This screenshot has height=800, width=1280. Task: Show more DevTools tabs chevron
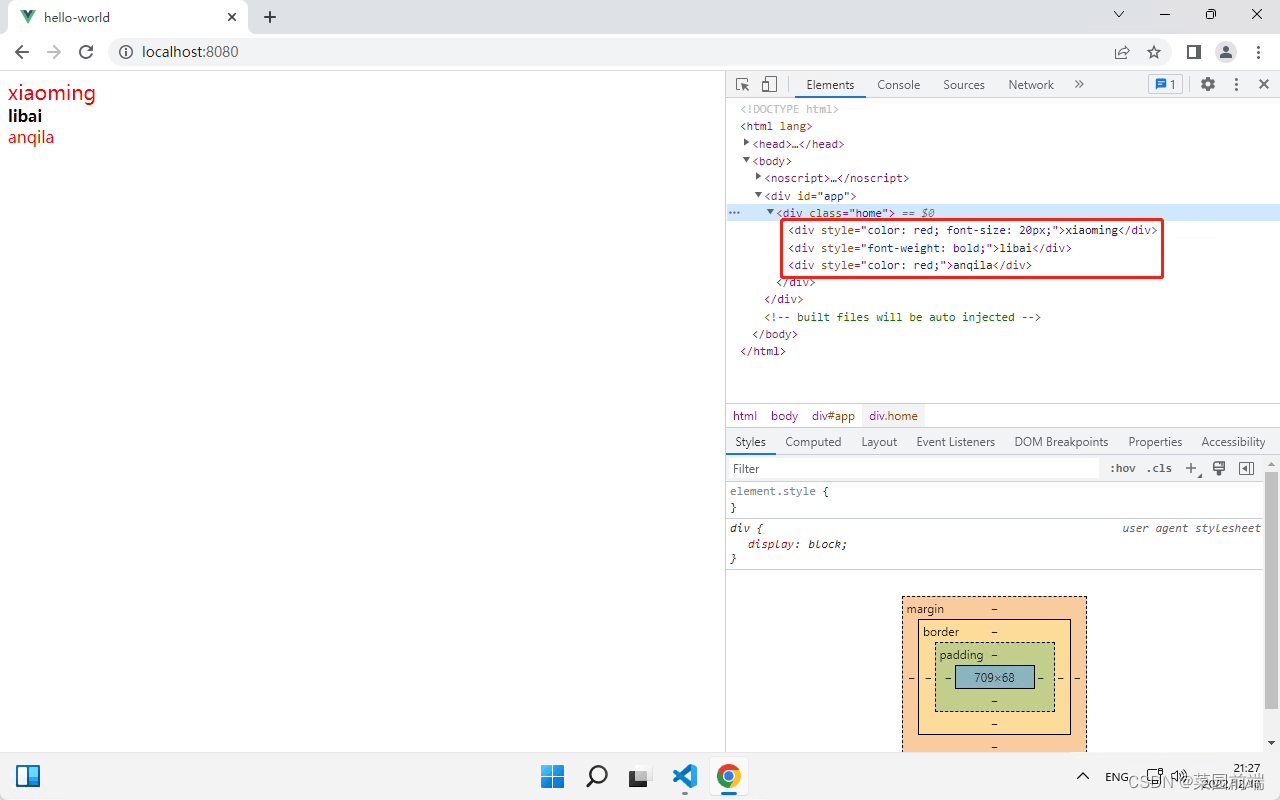1079,85
